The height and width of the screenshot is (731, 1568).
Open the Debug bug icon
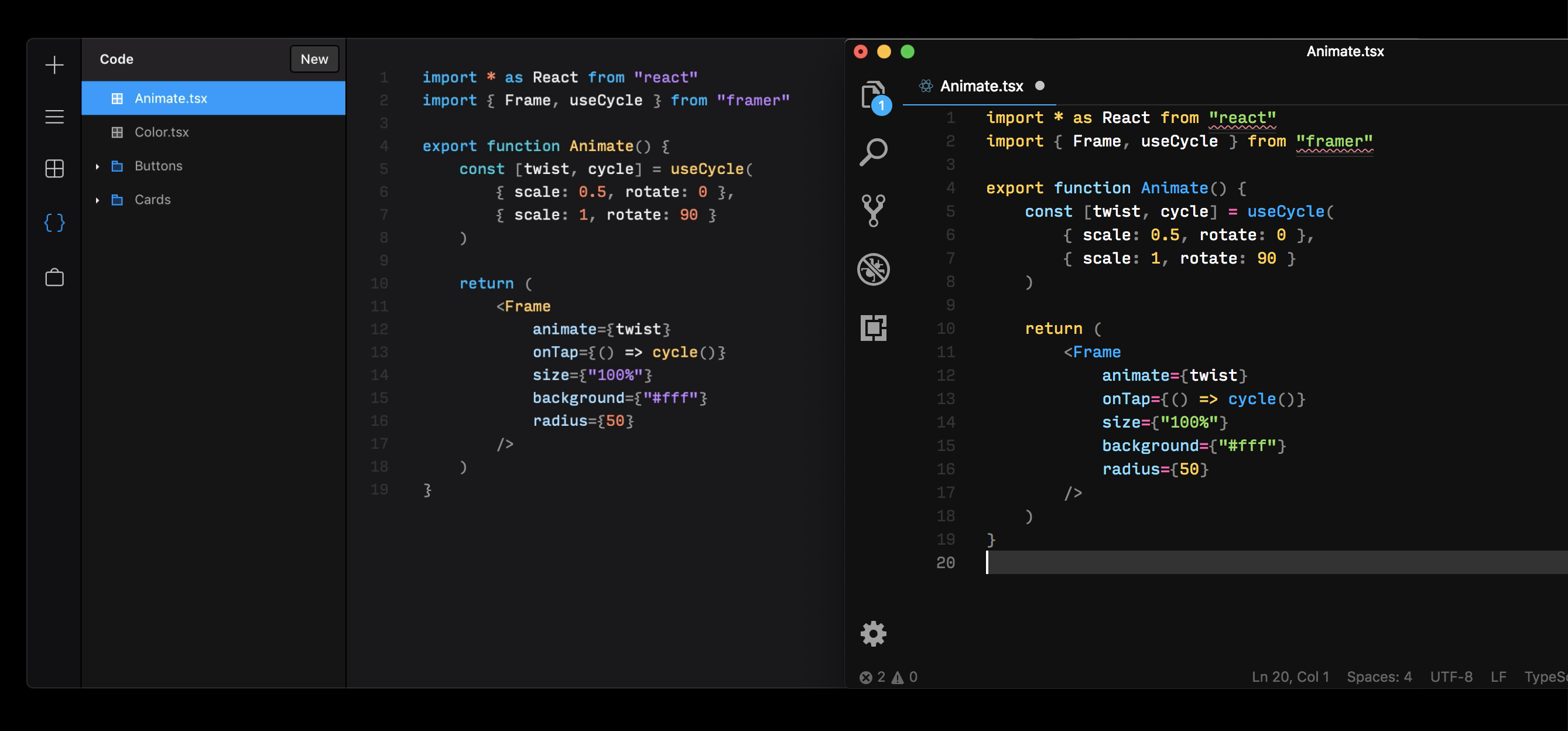point(874,269)
